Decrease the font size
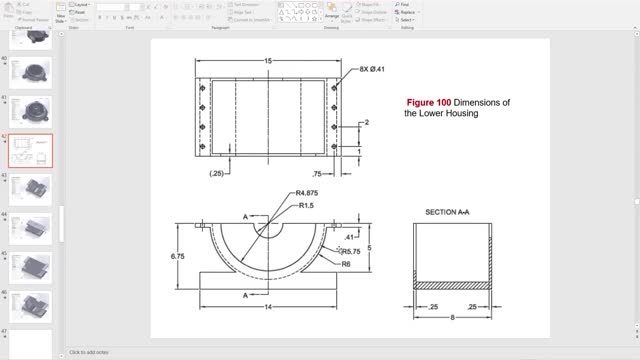This screenshot has width=640, height=360. (156, 7)
